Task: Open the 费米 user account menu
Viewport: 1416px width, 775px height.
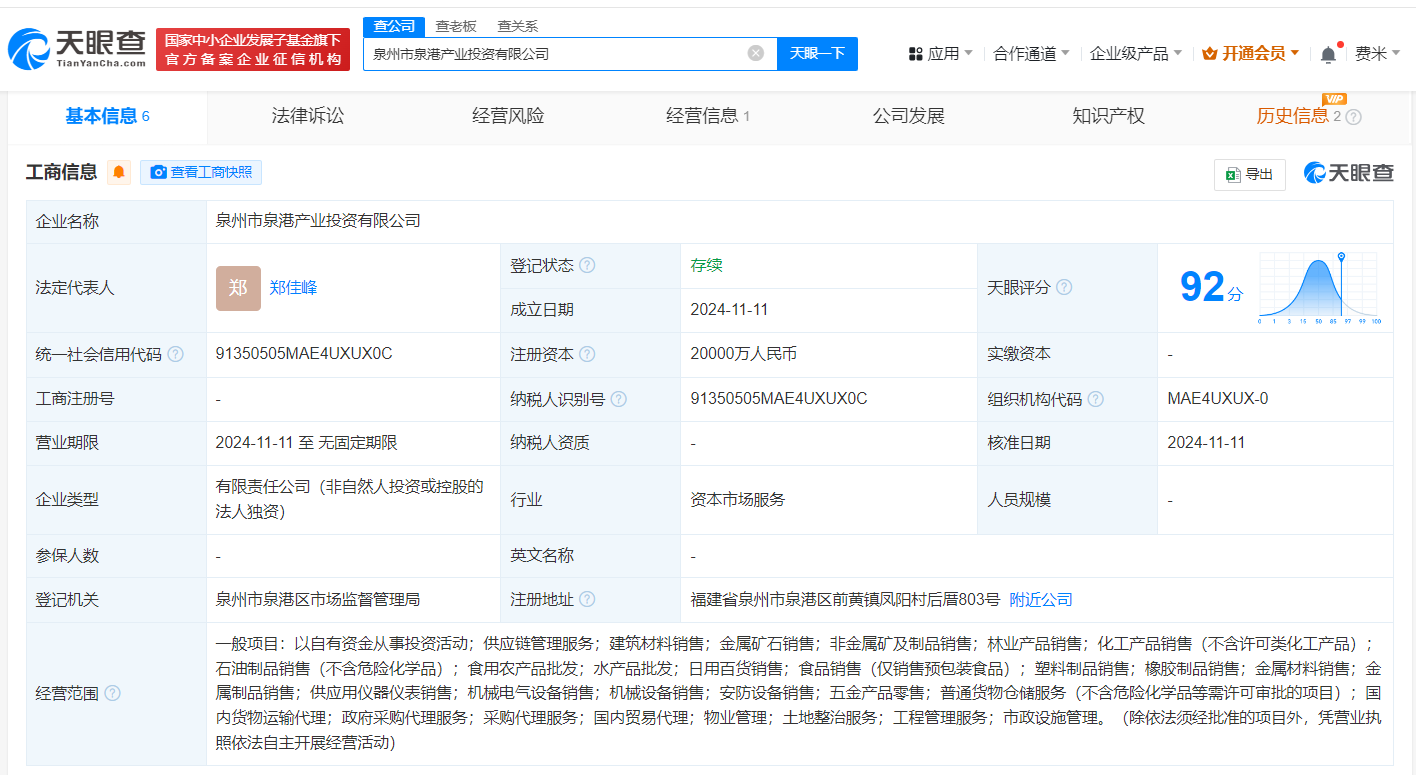Action: [x=1376, y=54]
